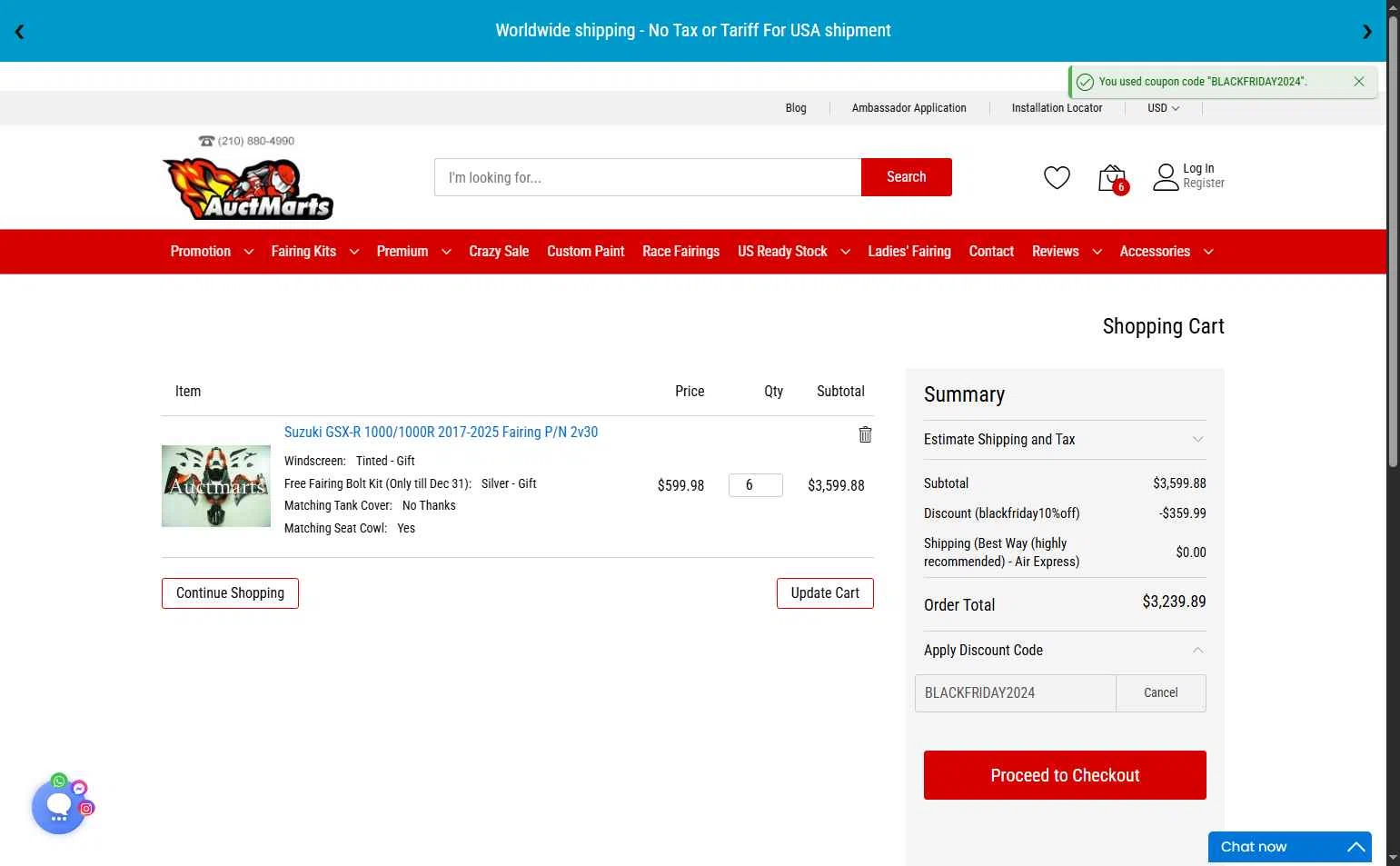Image resolution: width=1400 pixels, height=866 pixels.
Task: Click the Update Cart button
Action: point(825,593)
